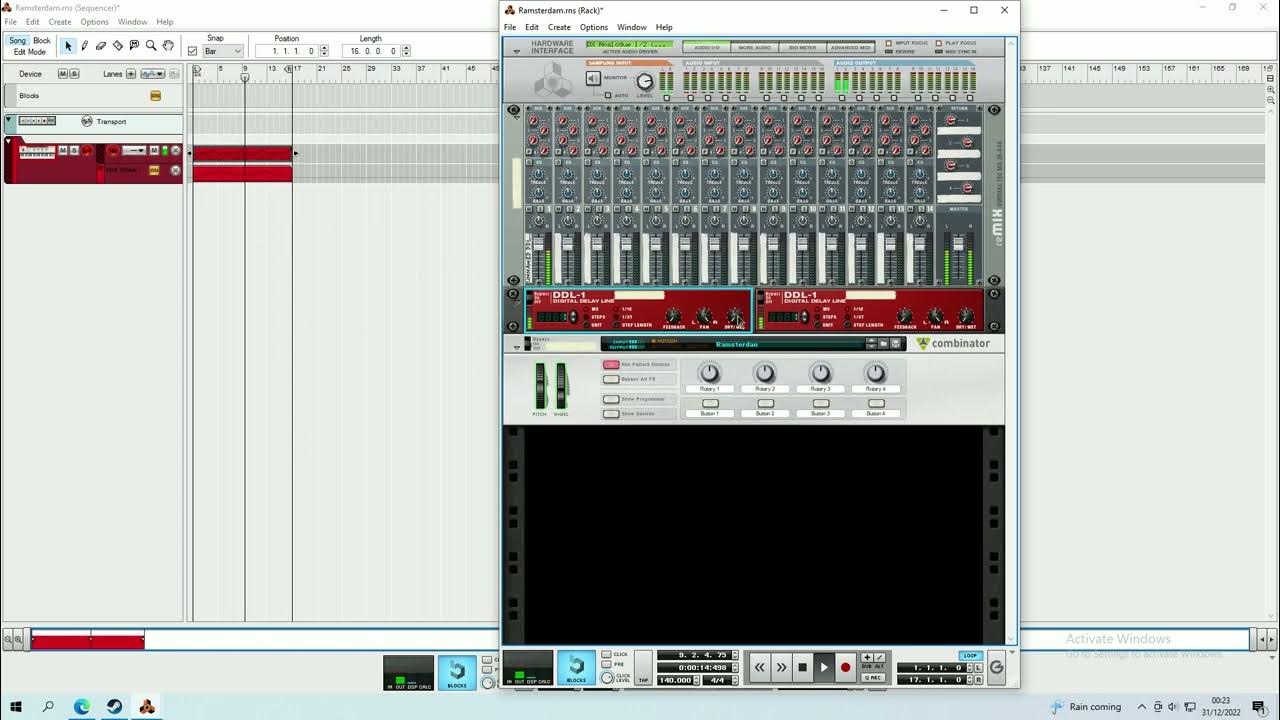
Task: Toggle Blocks track ON button
Action: coord(155,96)
